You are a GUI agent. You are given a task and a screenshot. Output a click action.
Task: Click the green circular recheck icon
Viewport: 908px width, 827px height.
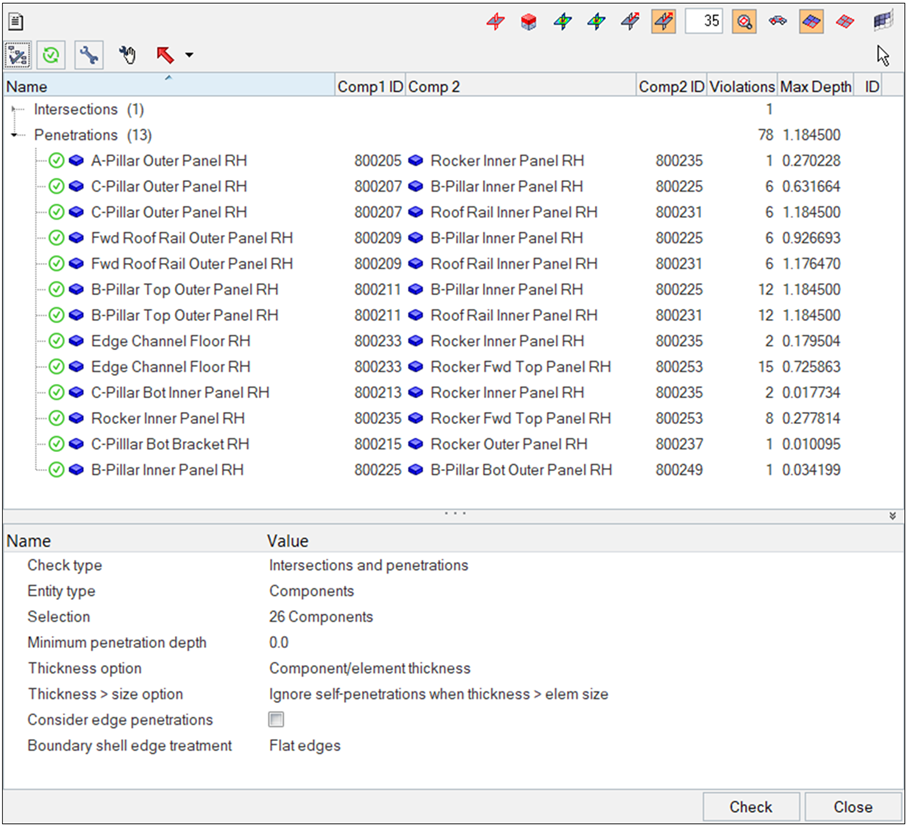[x=53, y=56]
